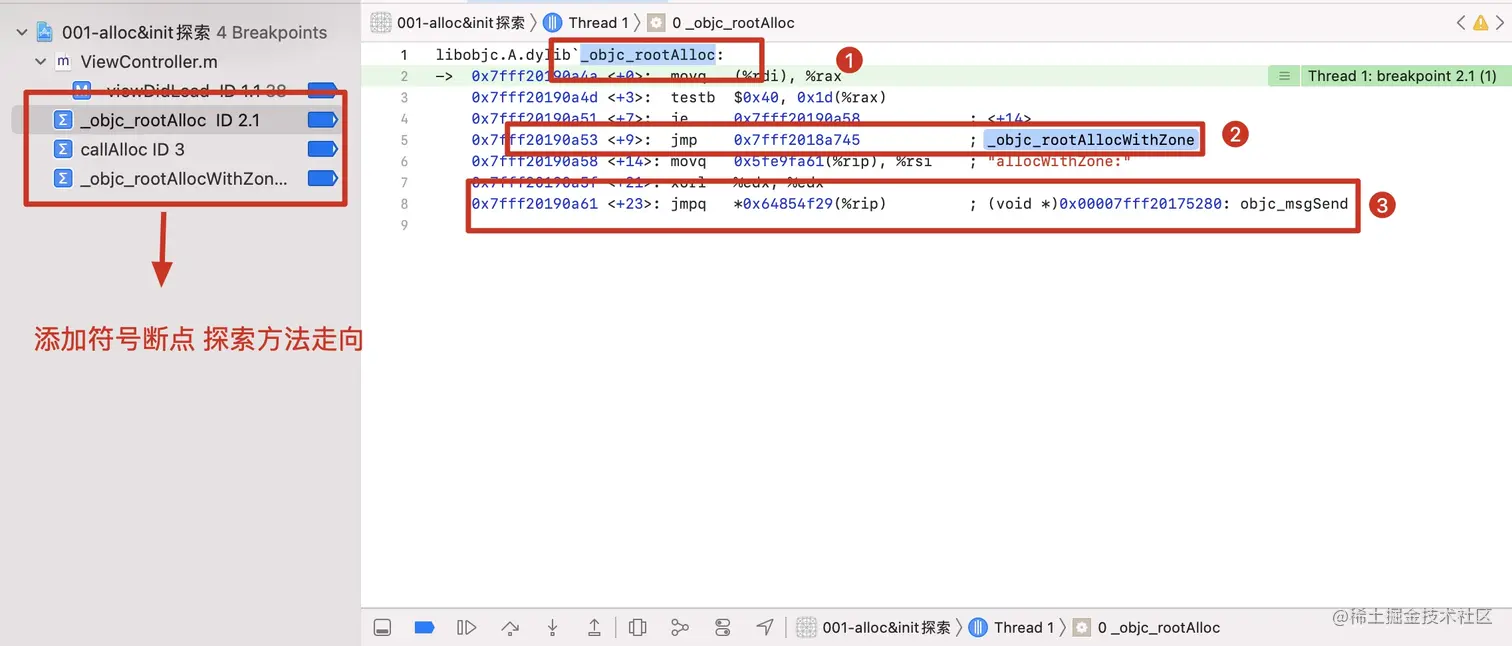Step into the current call
Viewport: 1512px width, 646px height.
(x=552, y=628)
